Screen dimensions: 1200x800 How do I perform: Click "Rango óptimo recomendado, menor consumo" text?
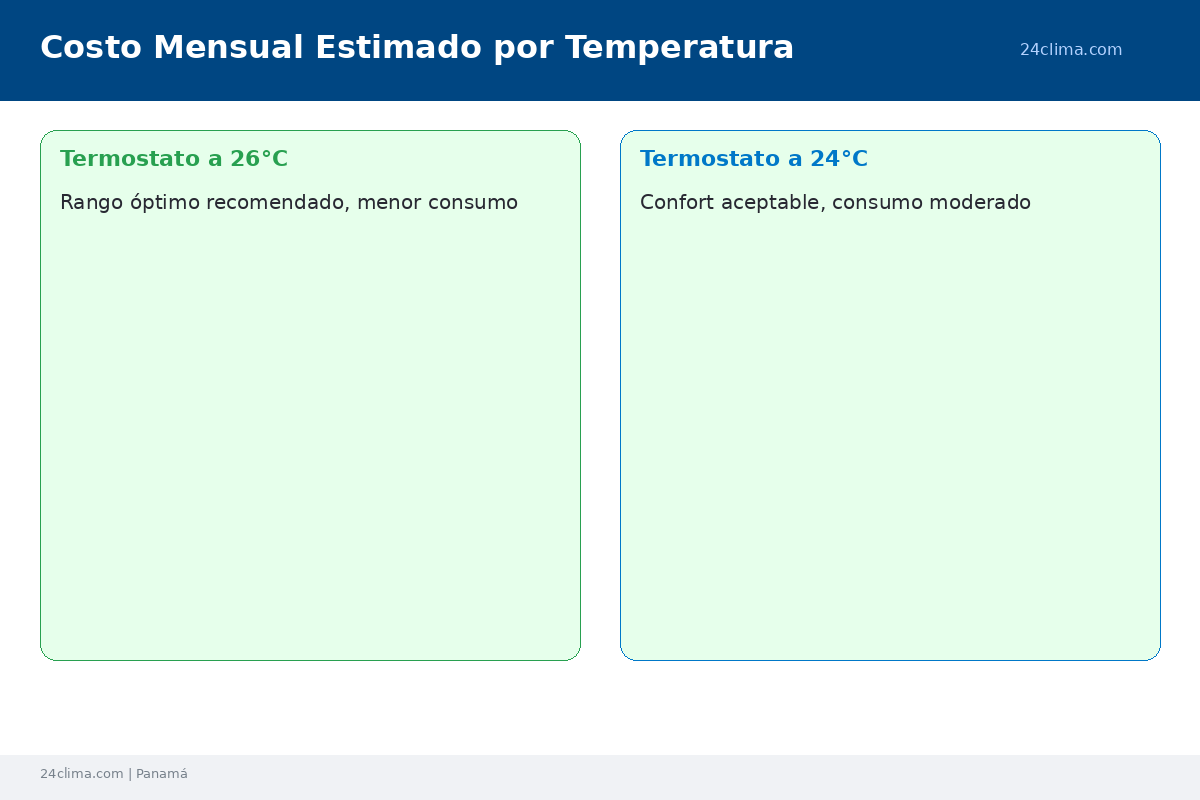(288, 203)
